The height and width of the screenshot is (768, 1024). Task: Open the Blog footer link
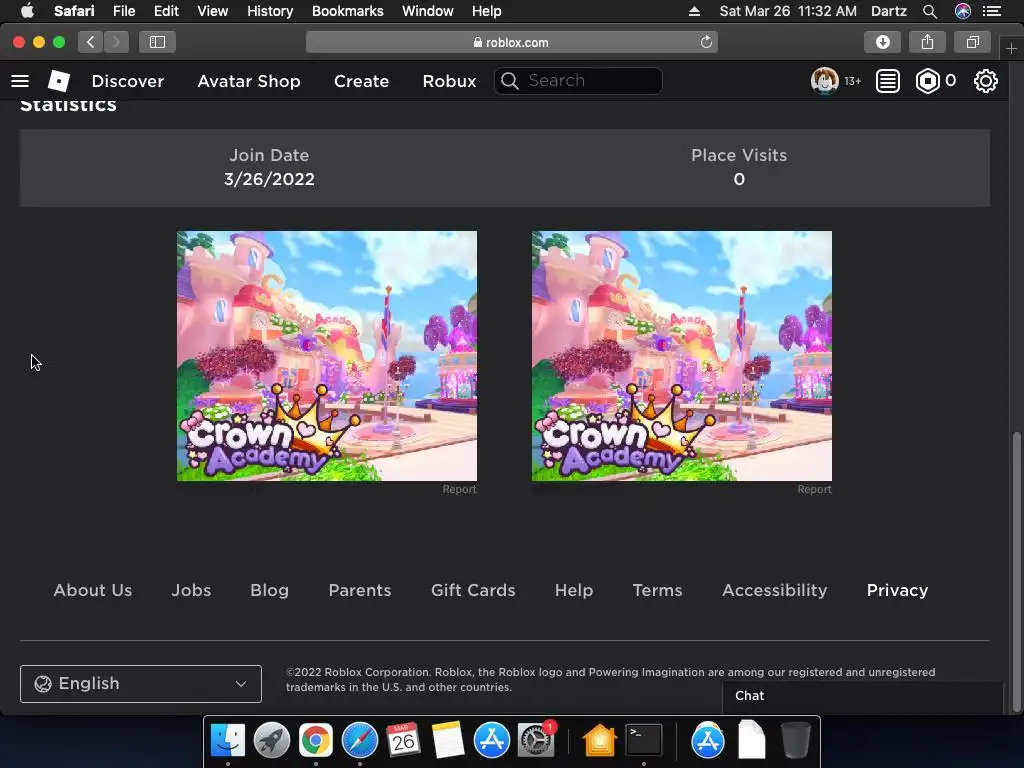270,590
